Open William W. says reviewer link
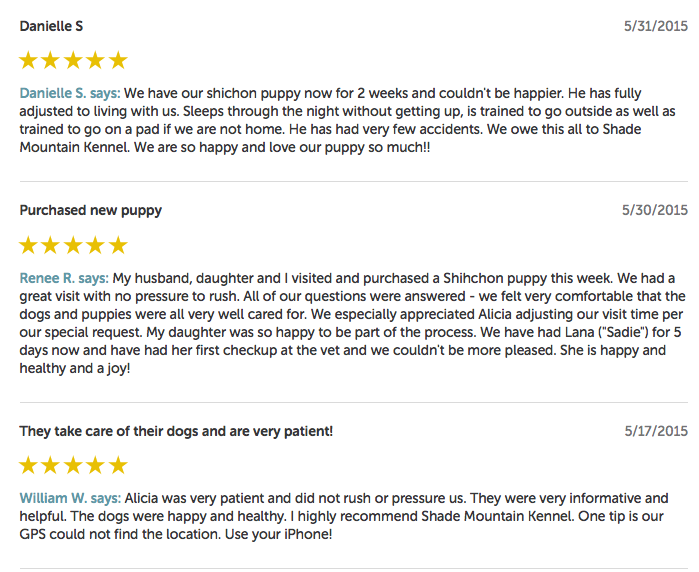Screen dimensions: 699x572 (70, 498)
